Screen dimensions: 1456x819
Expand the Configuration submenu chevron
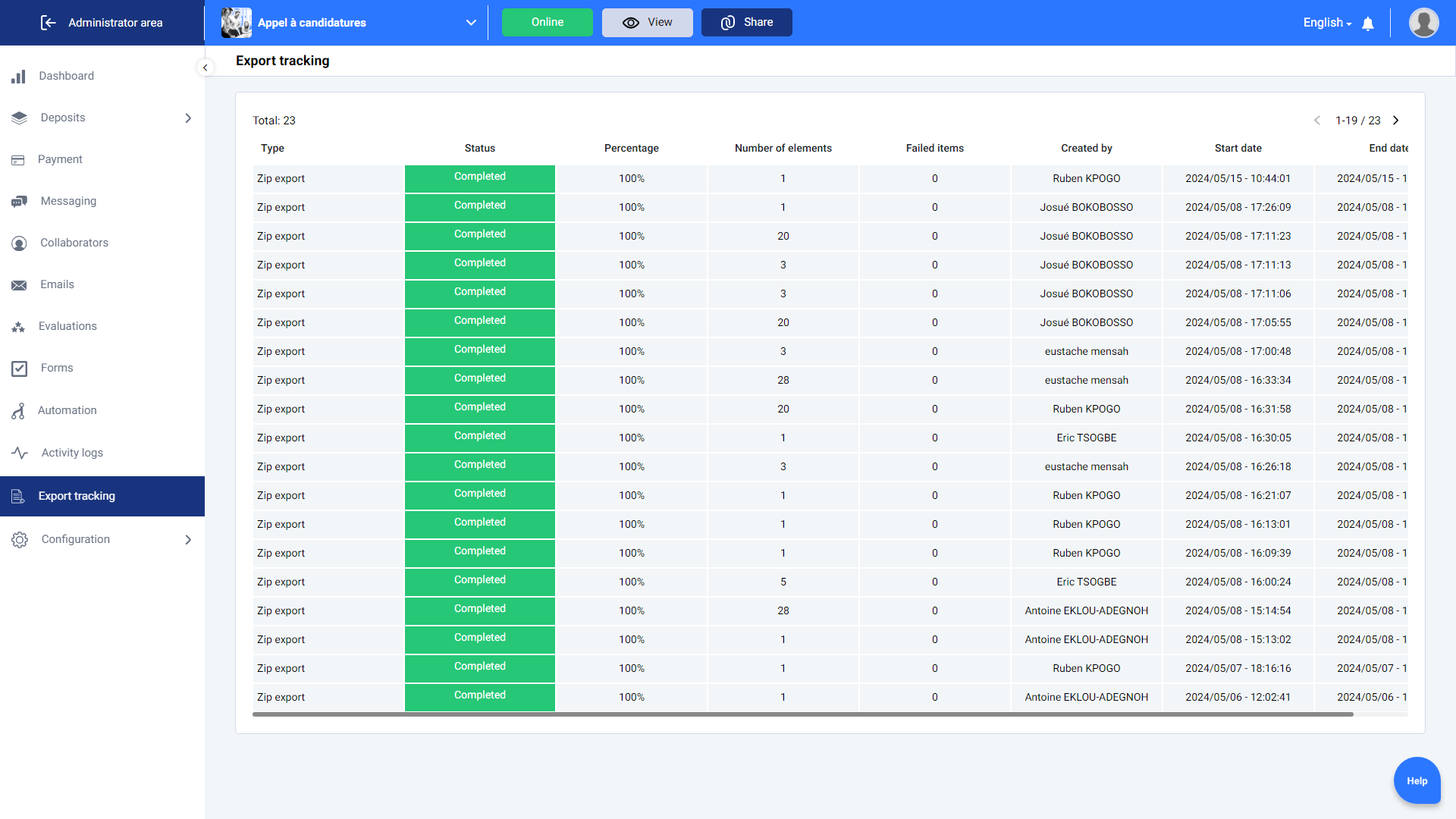tap(189, 540)
